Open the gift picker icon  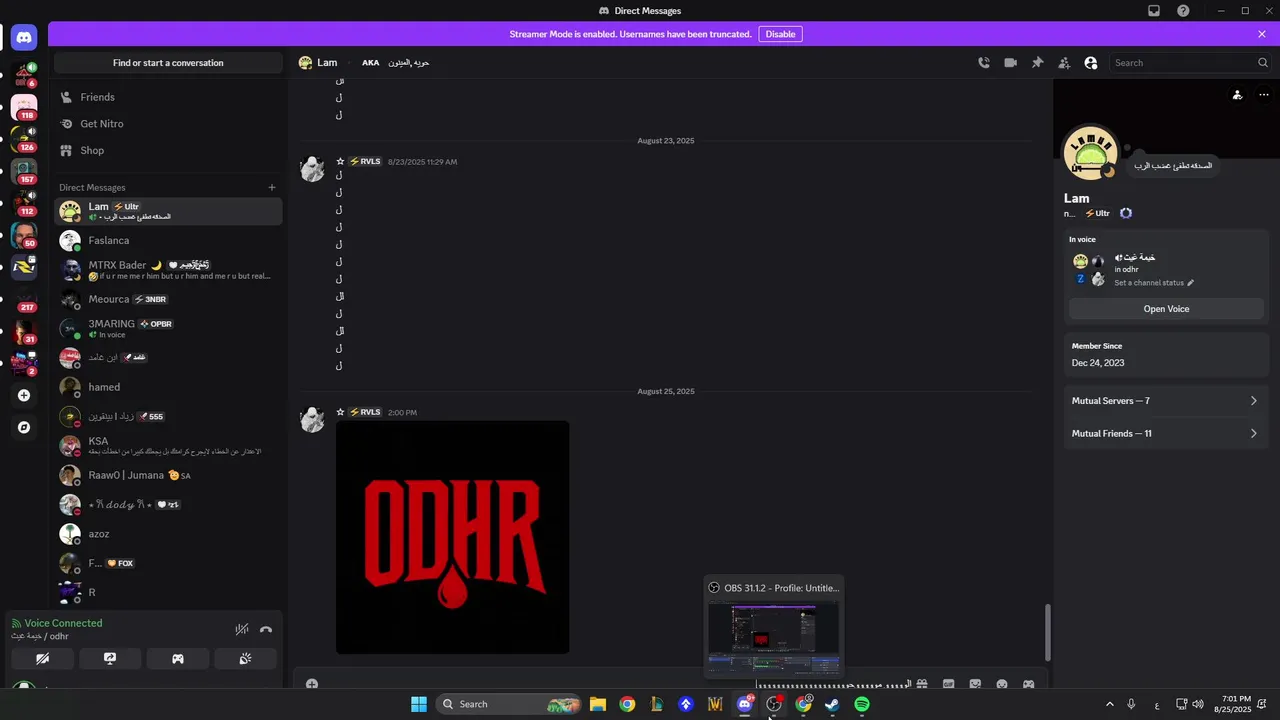[922, 684]
